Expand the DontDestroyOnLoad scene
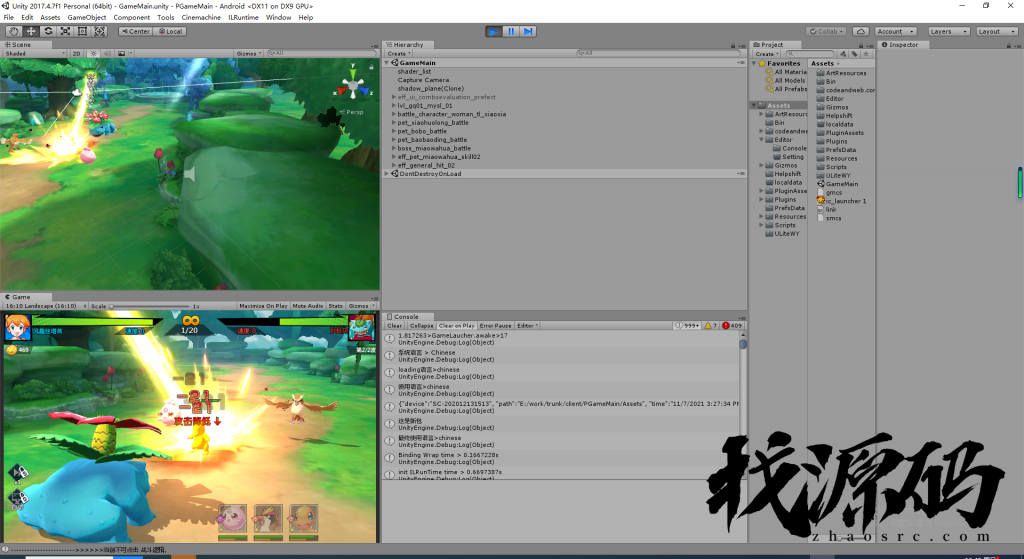 [387, 174]
